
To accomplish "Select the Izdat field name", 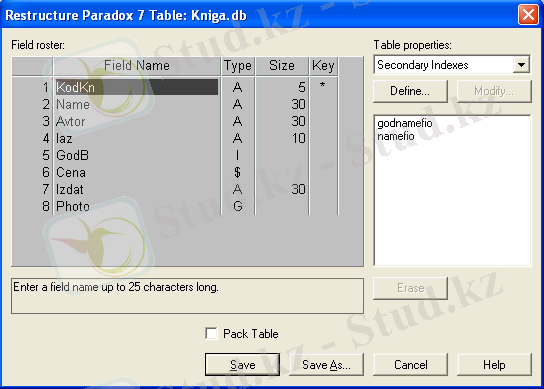I will [x=70, y=189].
